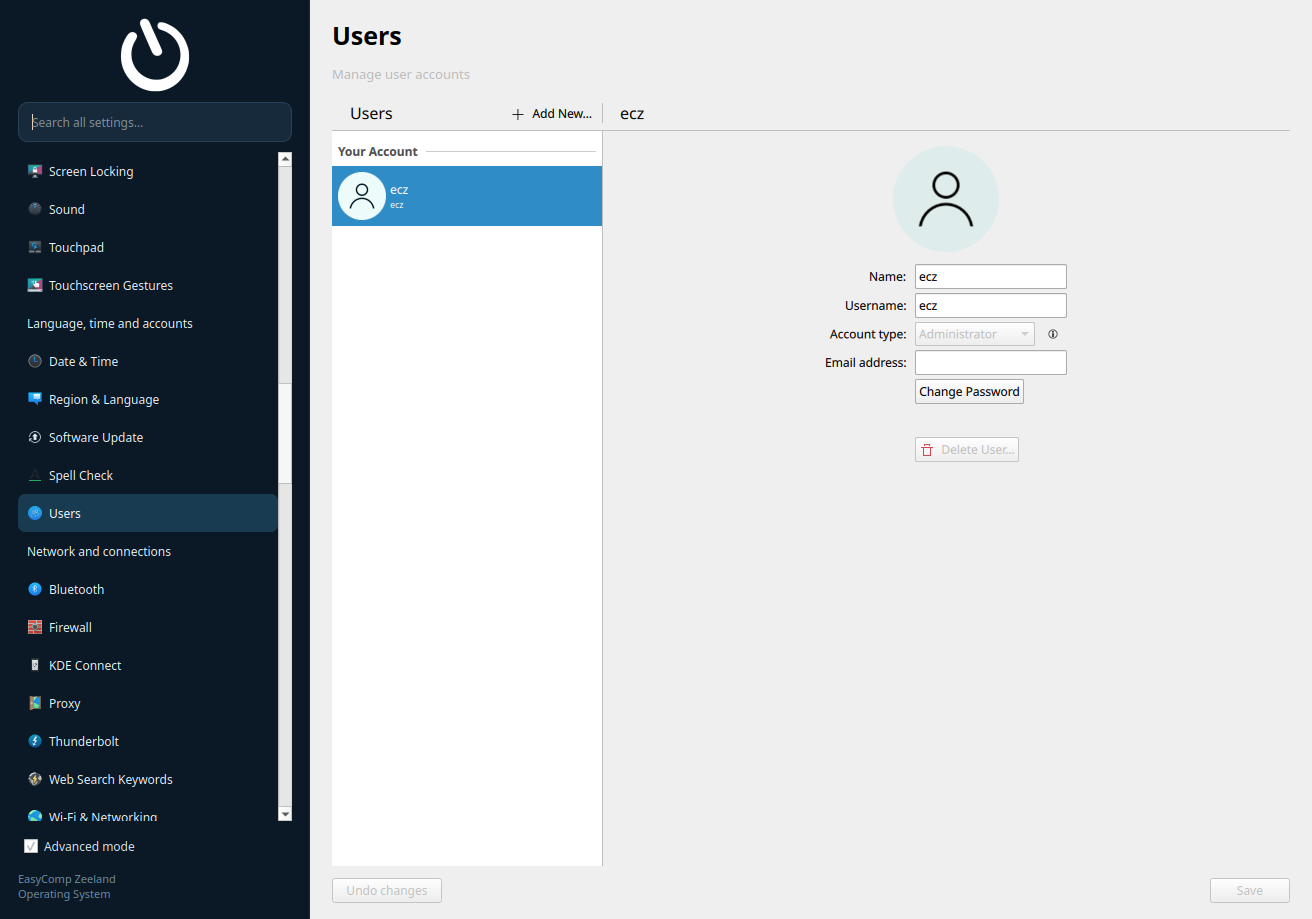The image size is (1312, 919).
Task: Click the Delete User button
Action: (x=967, y=449)
